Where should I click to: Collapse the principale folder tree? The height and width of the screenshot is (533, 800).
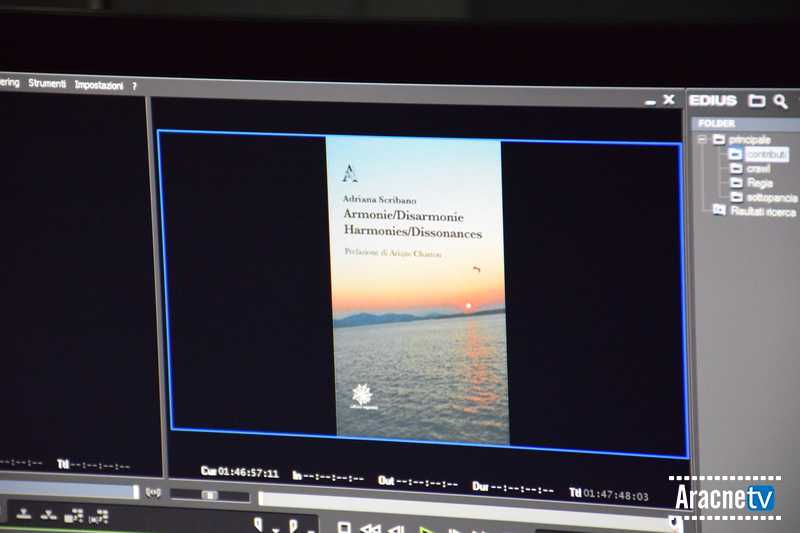coord(702,139)
